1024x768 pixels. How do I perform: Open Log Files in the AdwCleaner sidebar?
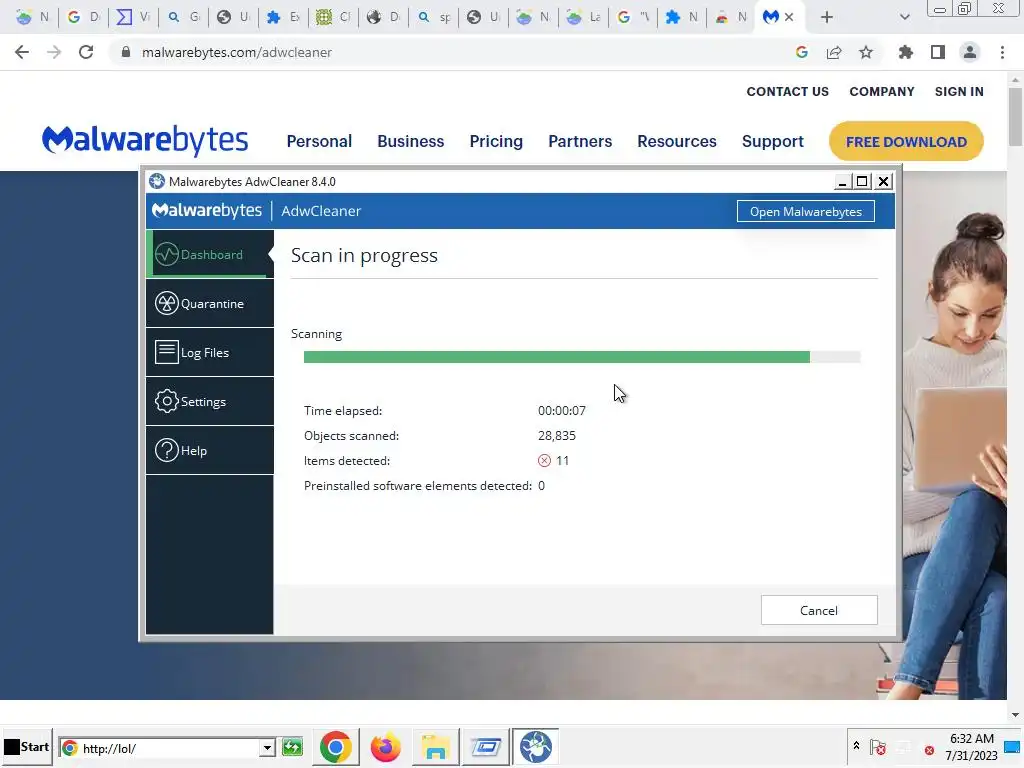[x=210, y=353]
